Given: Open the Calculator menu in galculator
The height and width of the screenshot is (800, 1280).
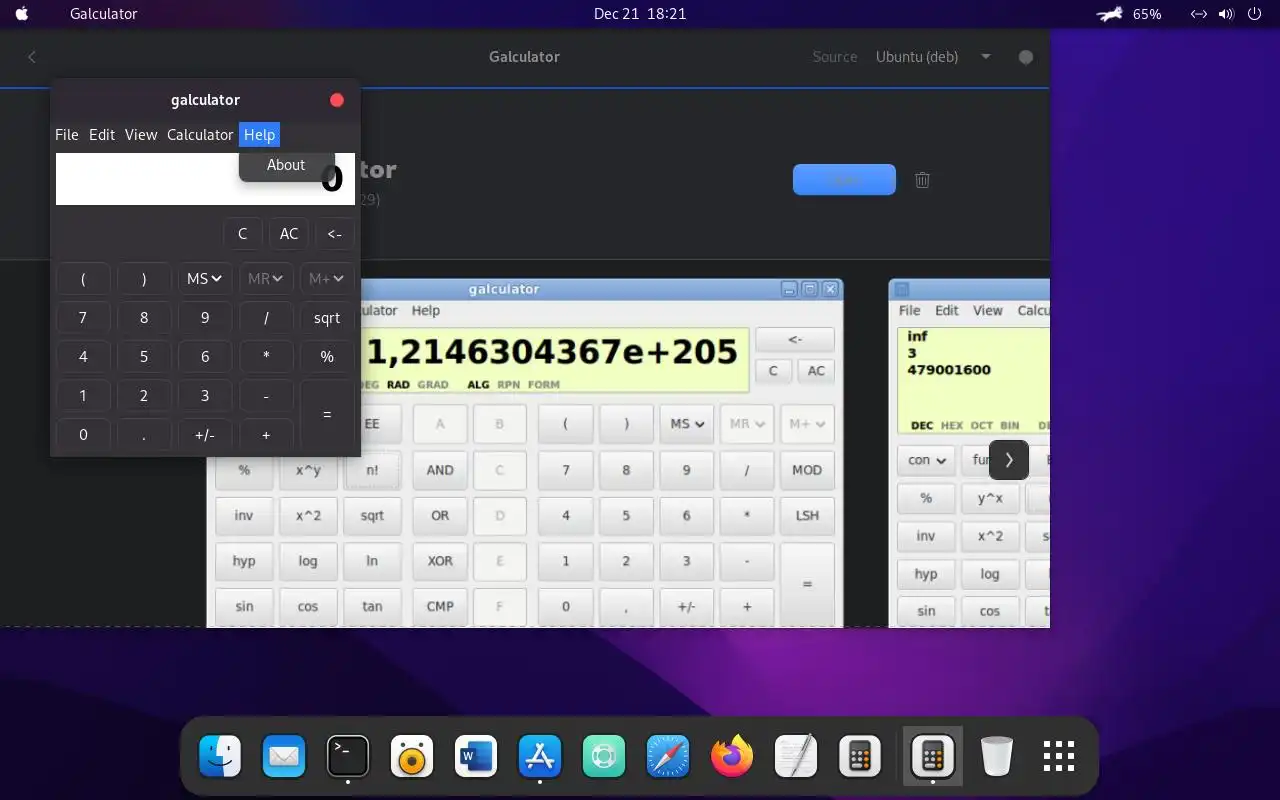Looking at the screenshot, I should (x=200, y=135).
